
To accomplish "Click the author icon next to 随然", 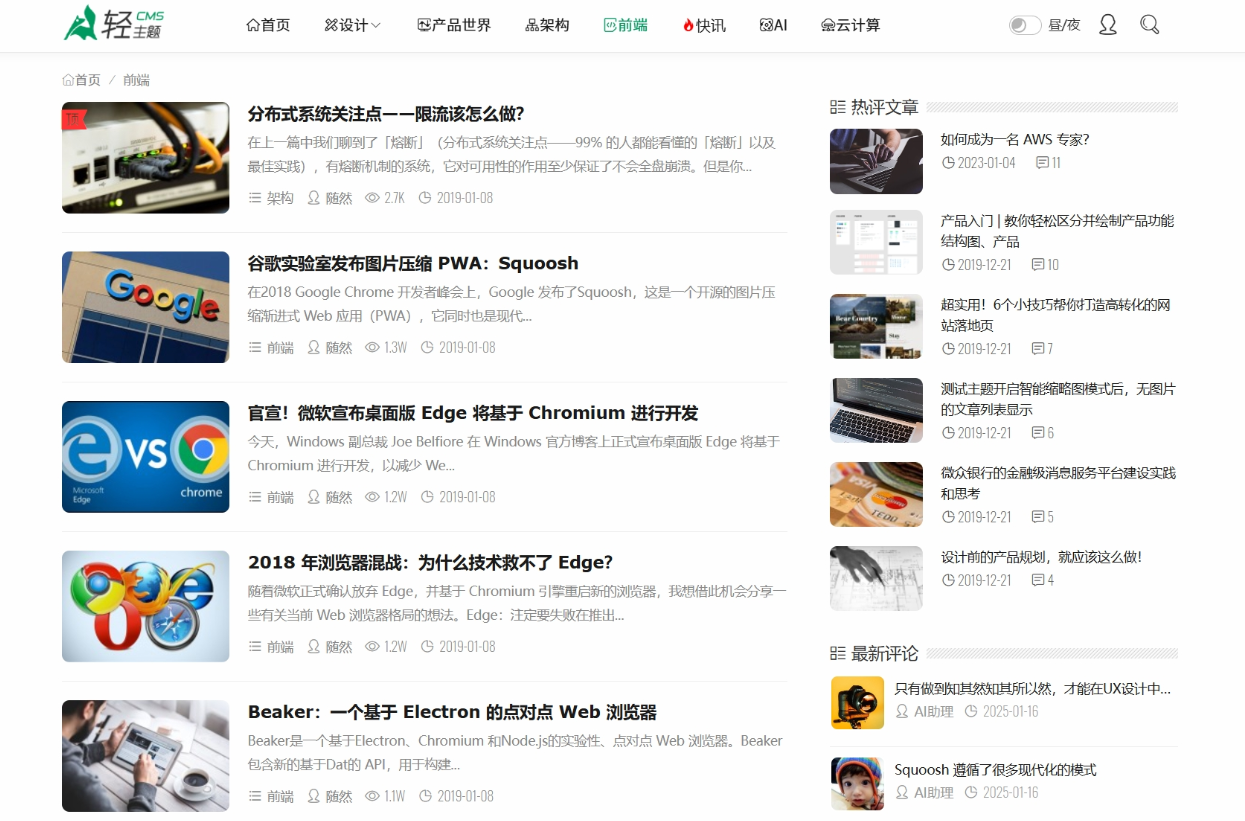I will tap(313, 197).
